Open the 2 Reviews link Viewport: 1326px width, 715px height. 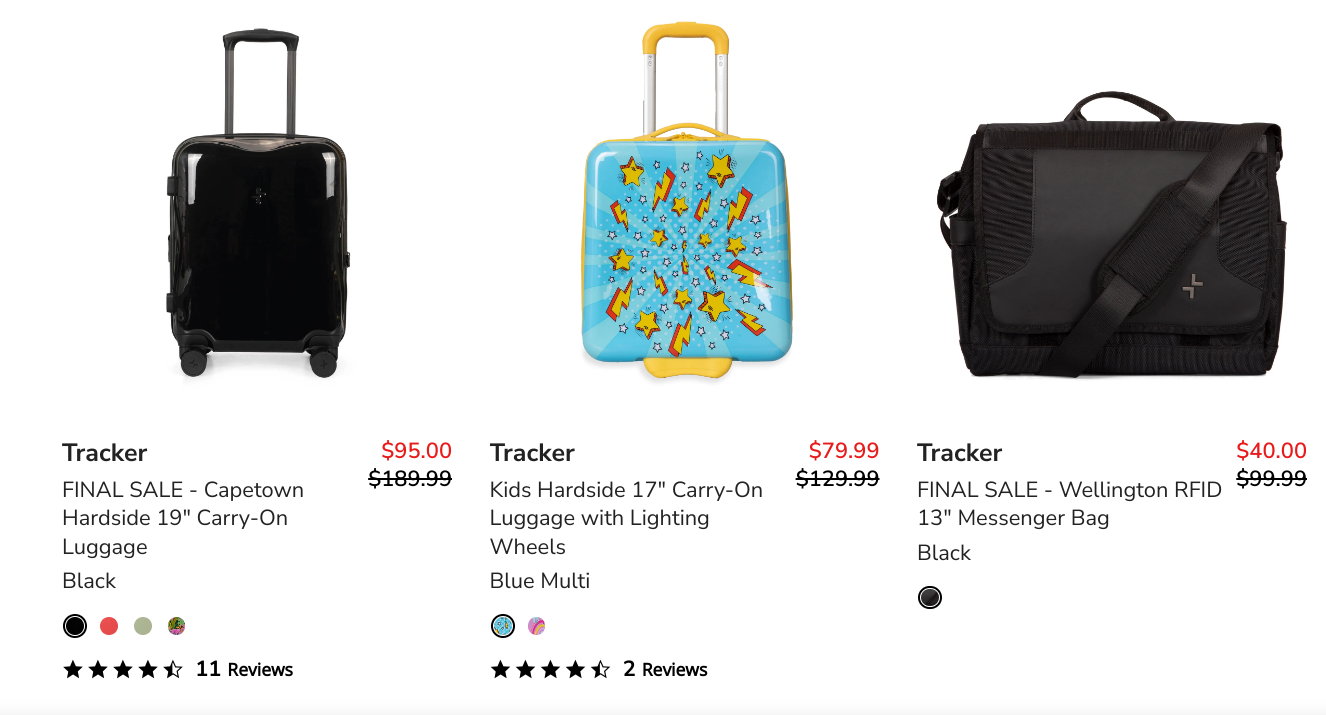665,669
